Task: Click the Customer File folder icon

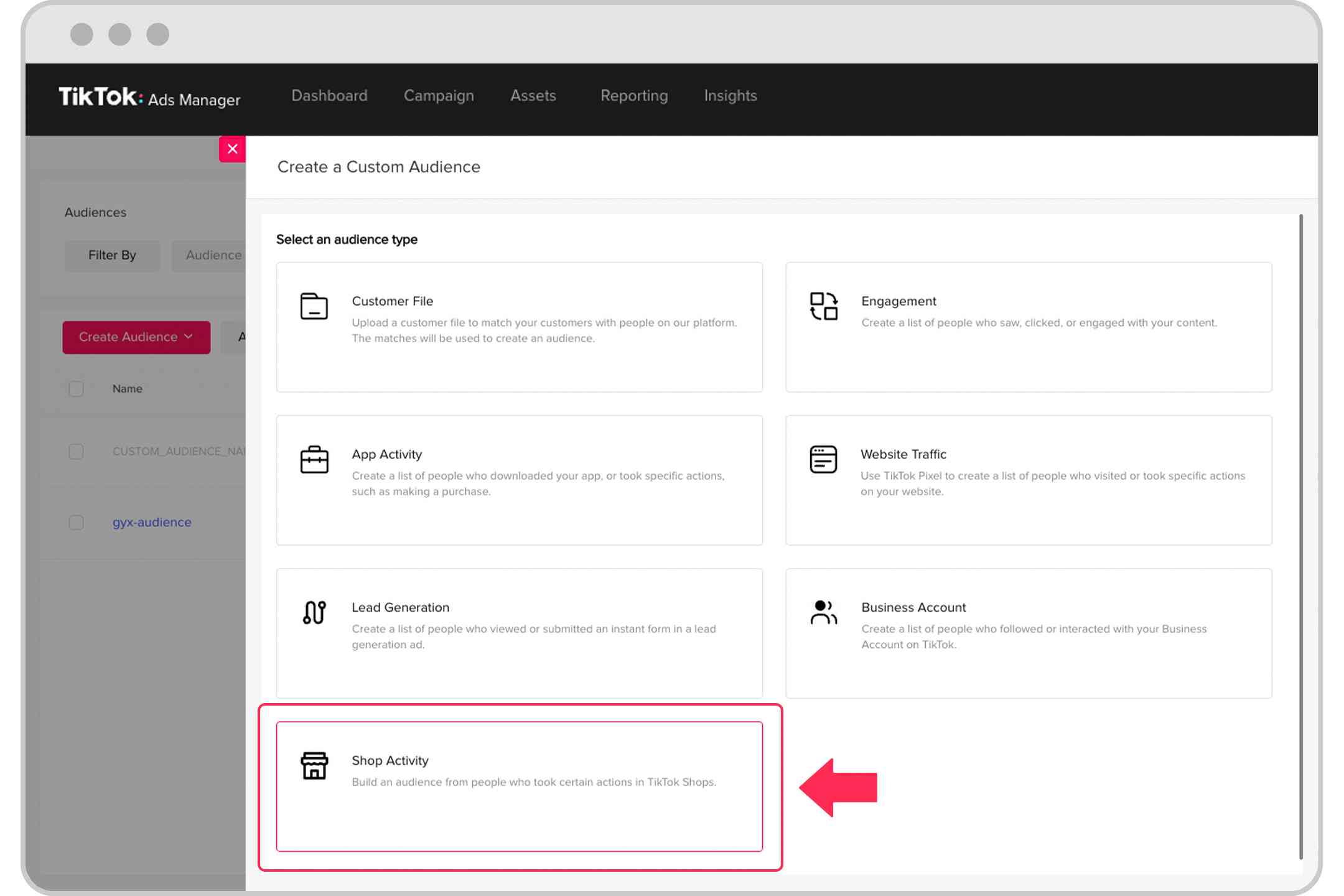Action: pyautogui.click(x=314, y=306)
